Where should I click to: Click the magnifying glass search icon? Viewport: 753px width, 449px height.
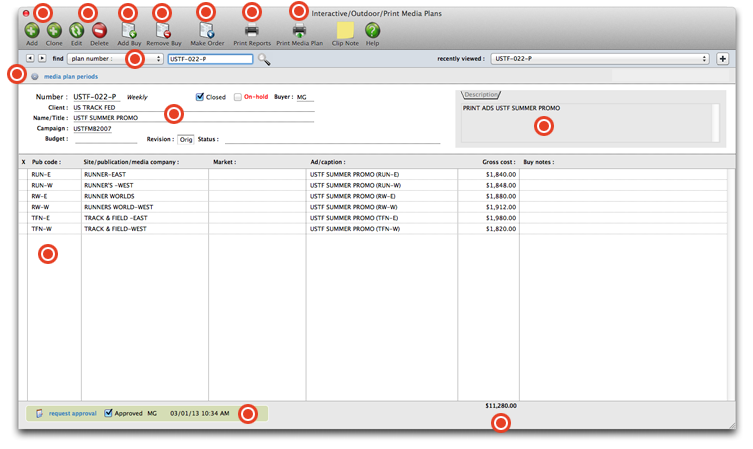264,60
